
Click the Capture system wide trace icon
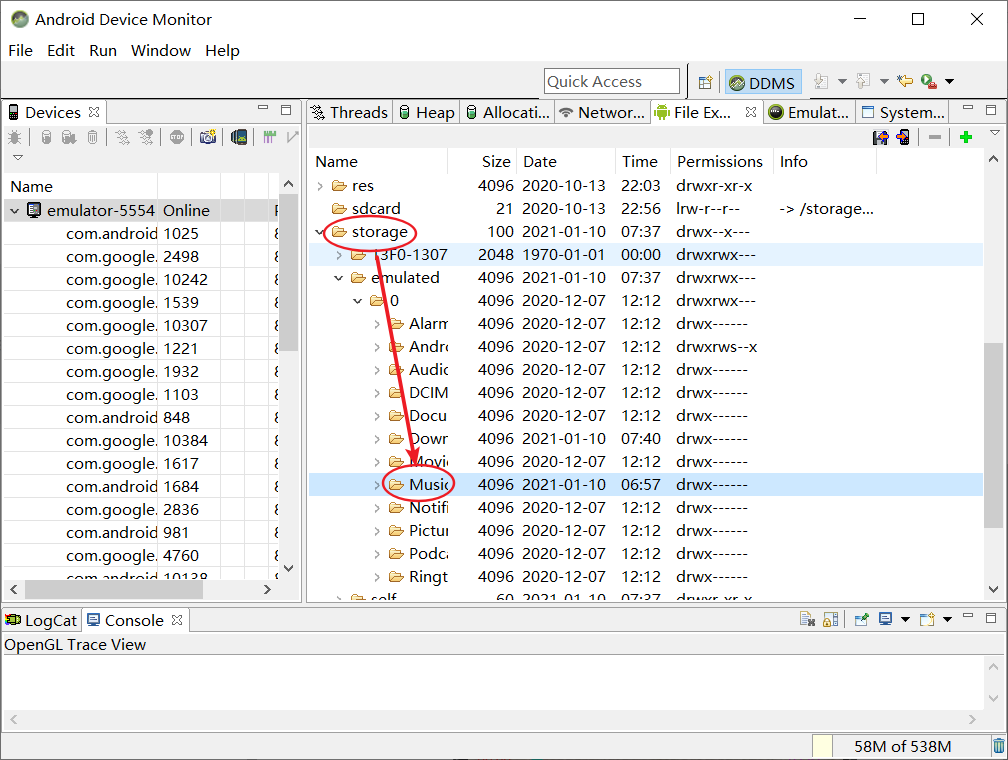point(269,137)
